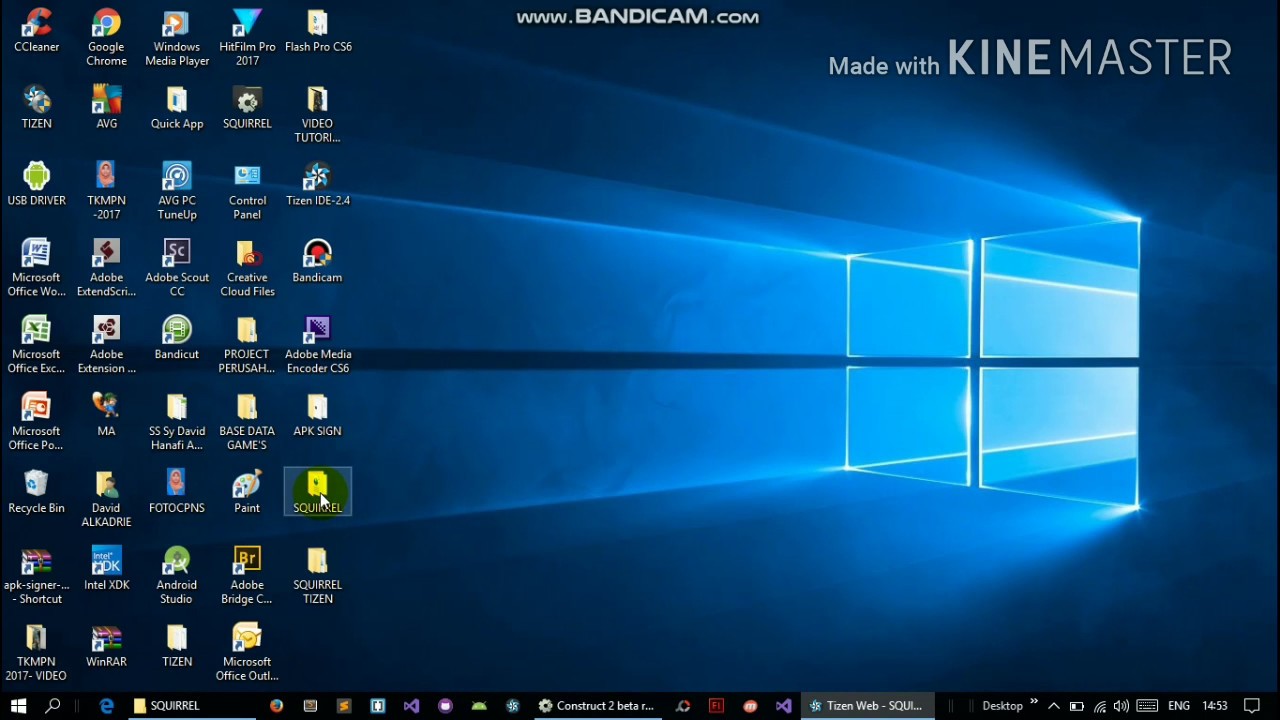Select the Control Panel desktop icon

pos(247,191)
